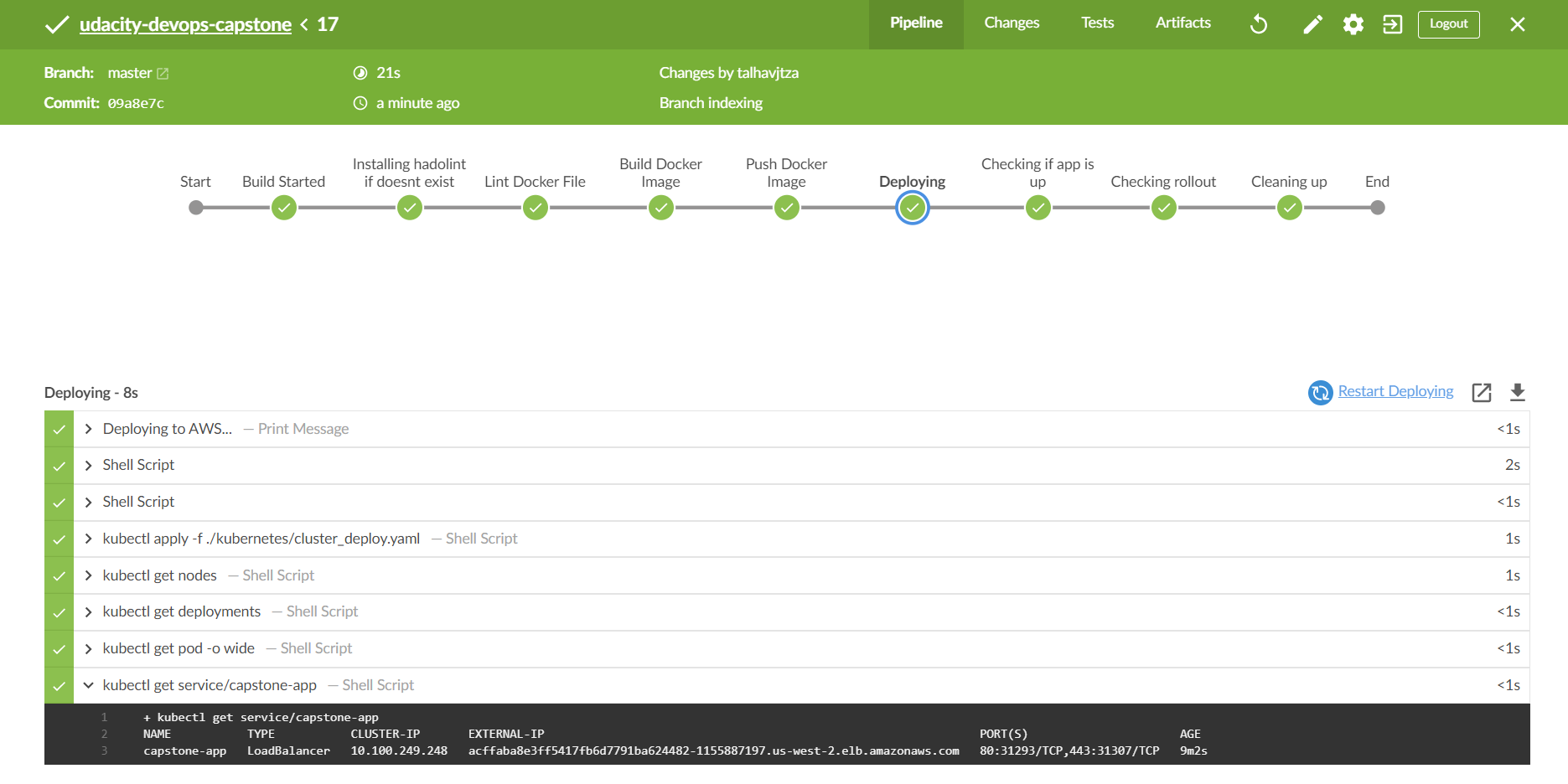Click the Print Message label
Image resolution: width=1568 pixels, height=784 pixels.
click(303, 429)
